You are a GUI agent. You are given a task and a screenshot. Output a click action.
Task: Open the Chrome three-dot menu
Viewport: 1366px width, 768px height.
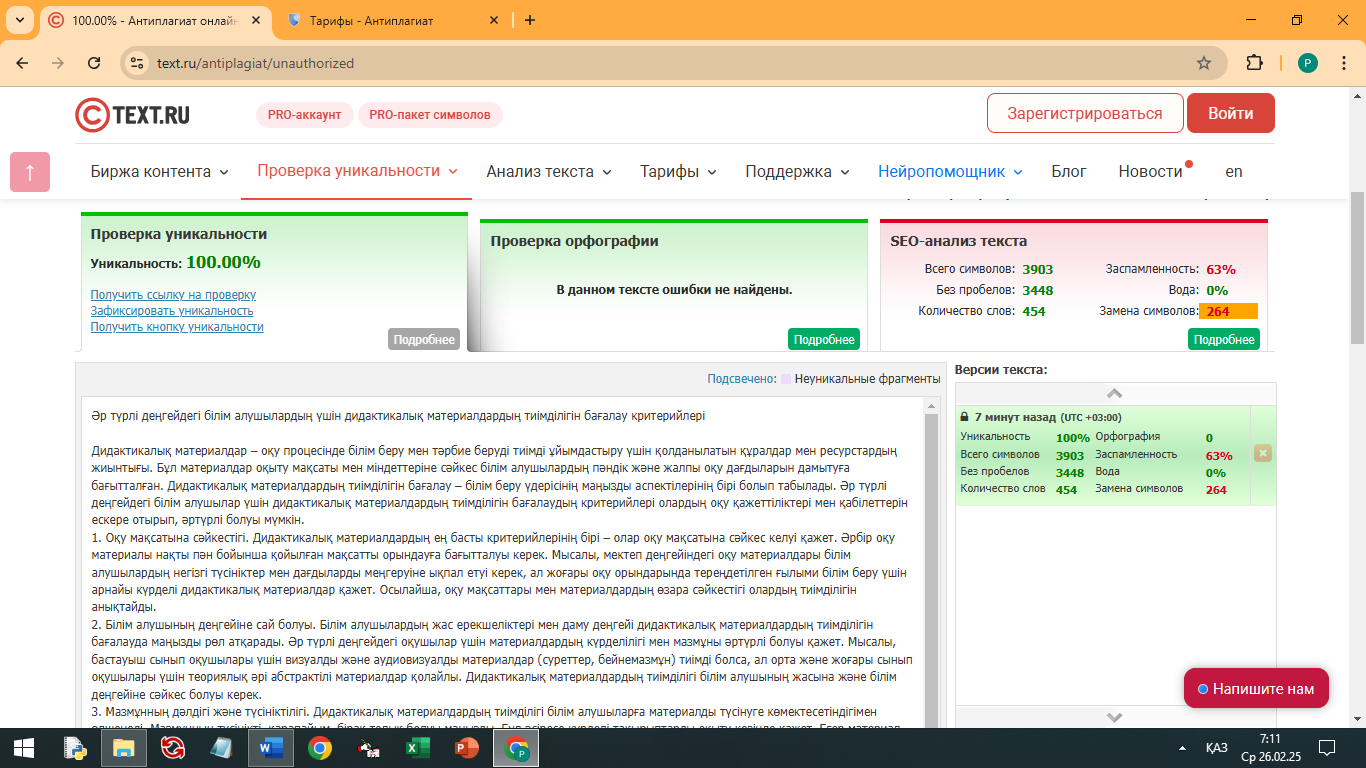pos(1344,63)
